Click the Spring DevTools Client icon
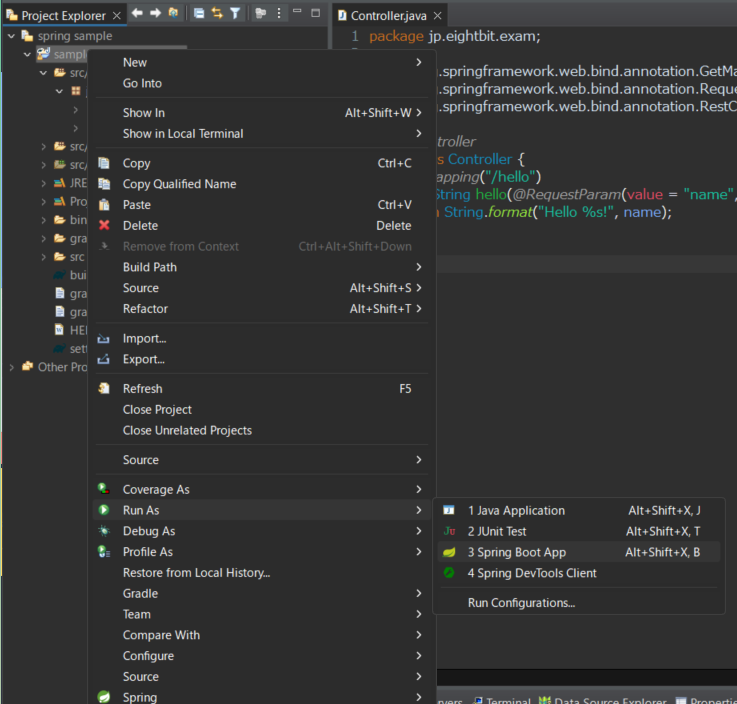 pyautogui.click(x=449, y=573)
